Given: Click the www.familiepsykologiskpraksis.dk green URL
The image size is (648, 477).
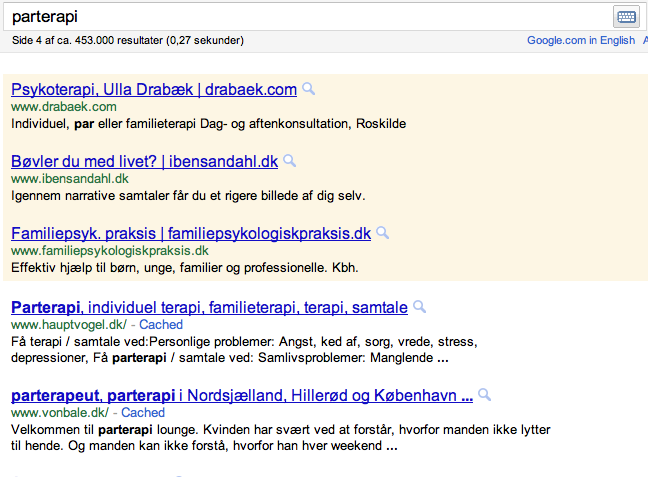Looking at the screenshot, I should (109, 250).
